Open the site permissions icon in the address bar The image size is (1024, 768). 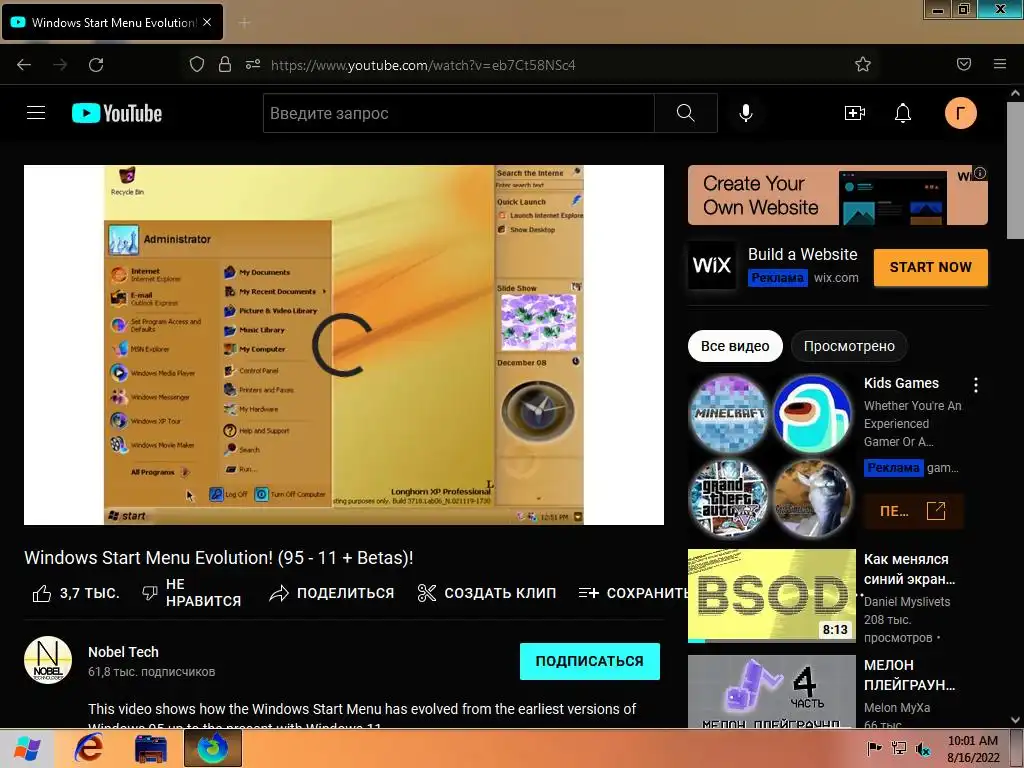point(253,64)
